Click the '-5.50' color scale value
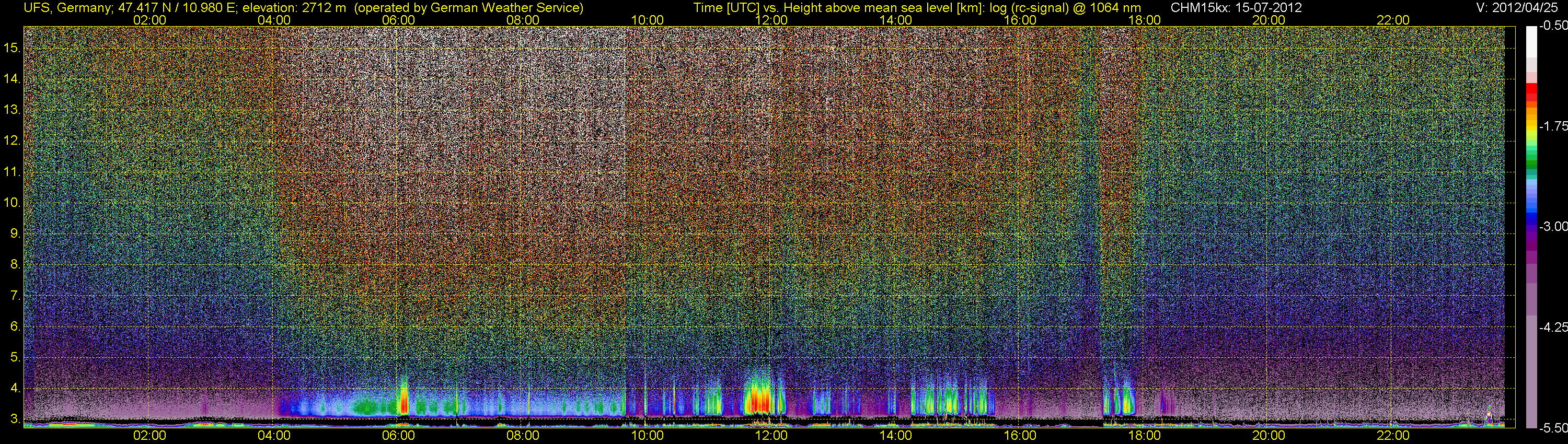This screenshot has height=444, width=1568. point(1553,428)
